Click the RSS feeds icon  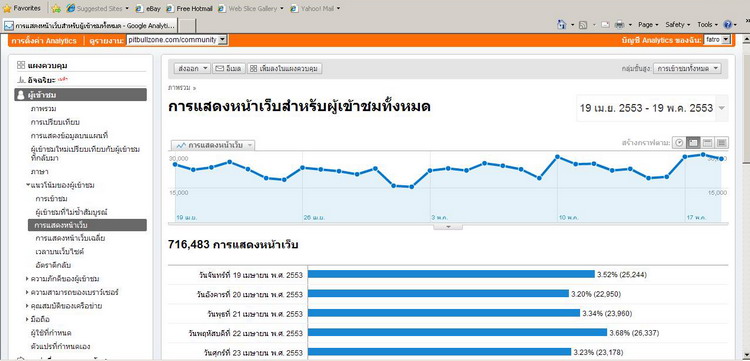[583, 24]
